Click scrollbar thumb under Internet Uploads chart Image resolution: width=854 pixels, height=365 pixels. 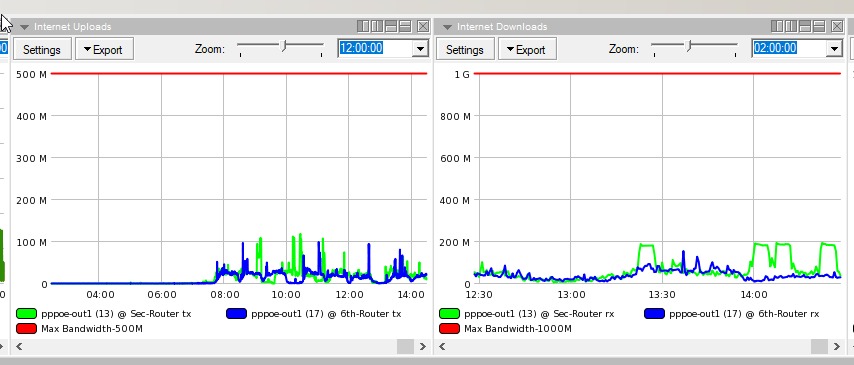pos(405,346)
